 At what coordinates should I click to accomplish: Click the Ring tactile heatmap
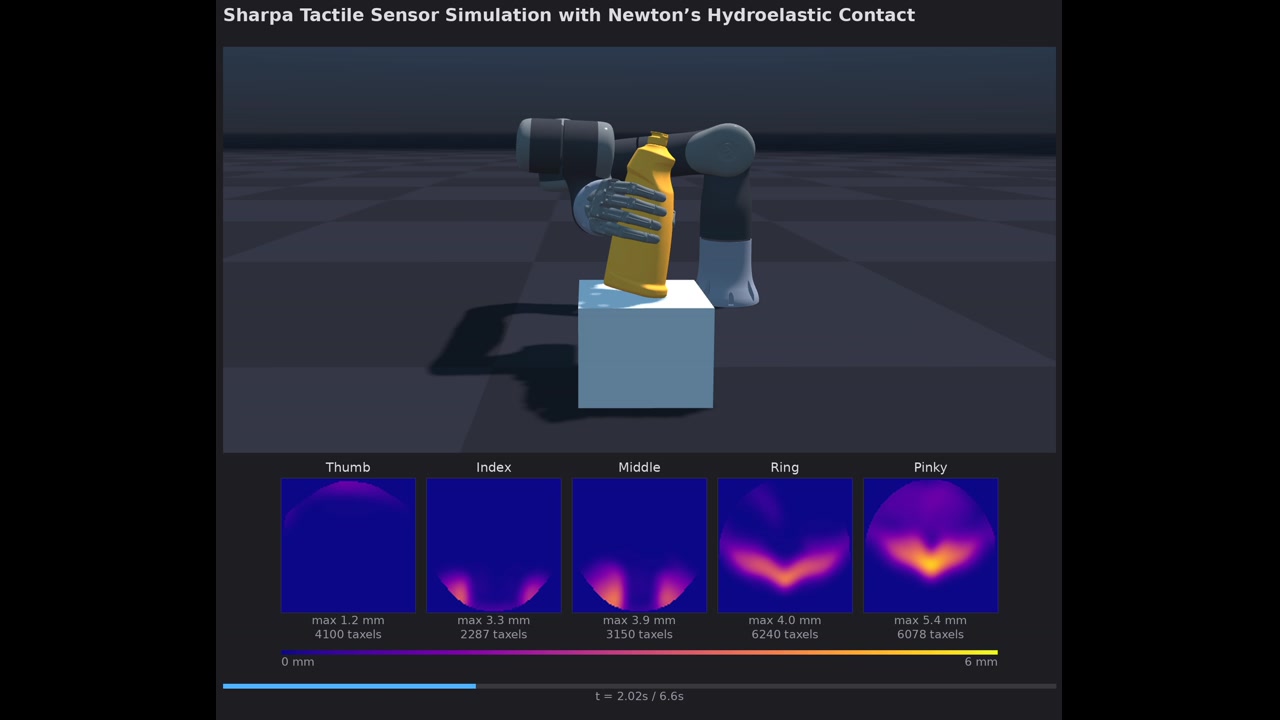(785, 545)
